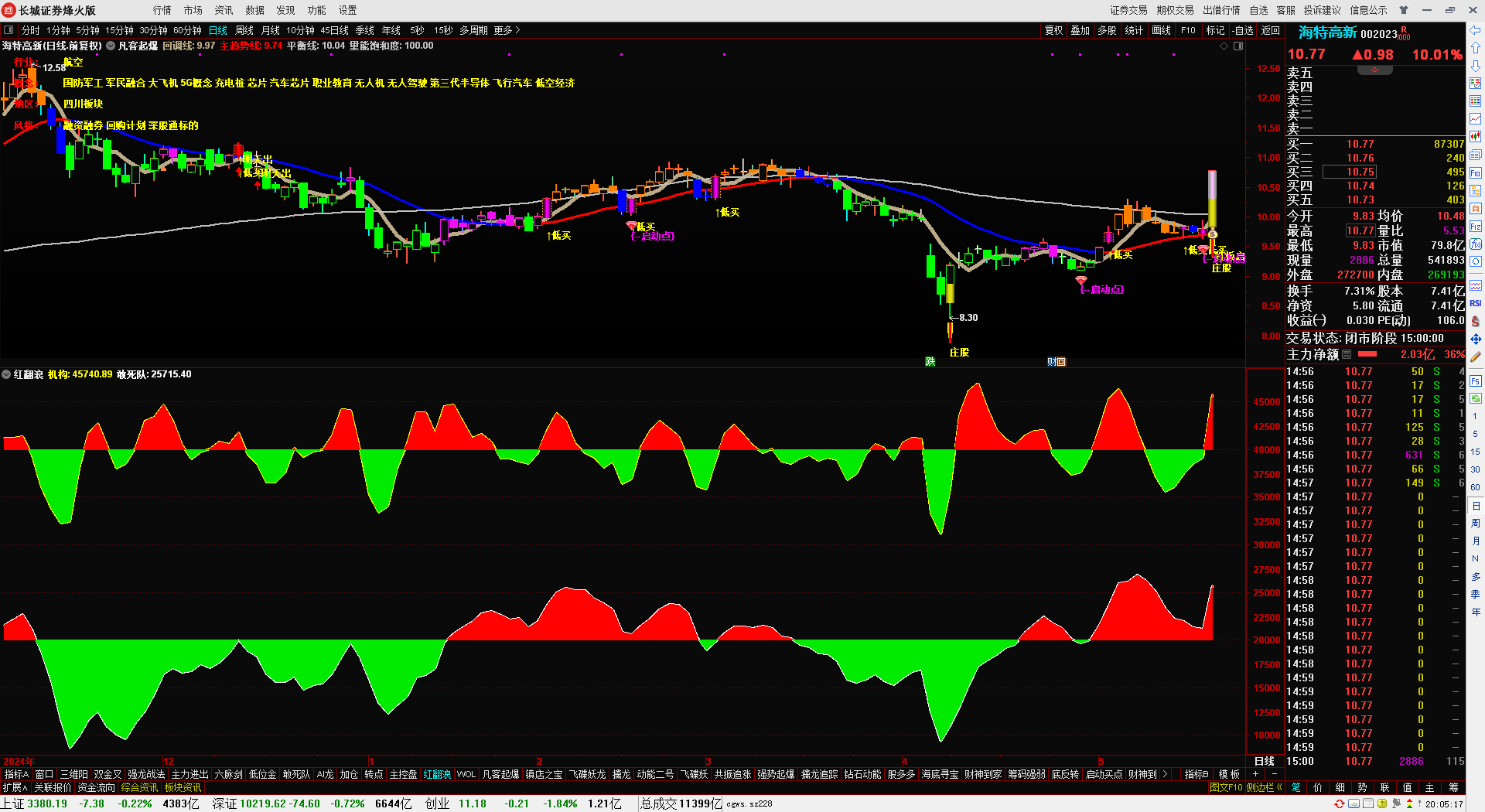
Task: Click the blue left arrow sidebar icon
Action: pyautogui.click(x=1476, y=30)
